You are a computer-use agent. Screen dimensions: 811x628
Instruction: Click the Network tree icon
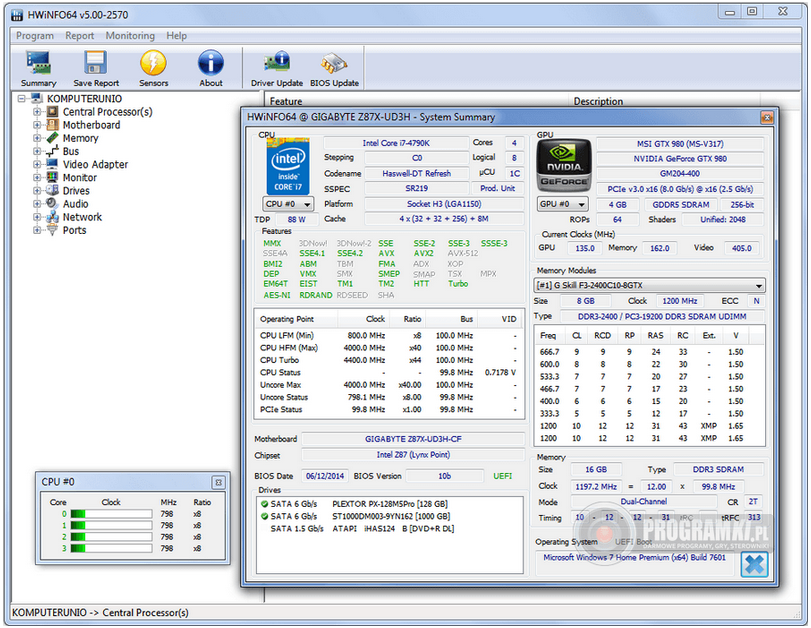52,217
